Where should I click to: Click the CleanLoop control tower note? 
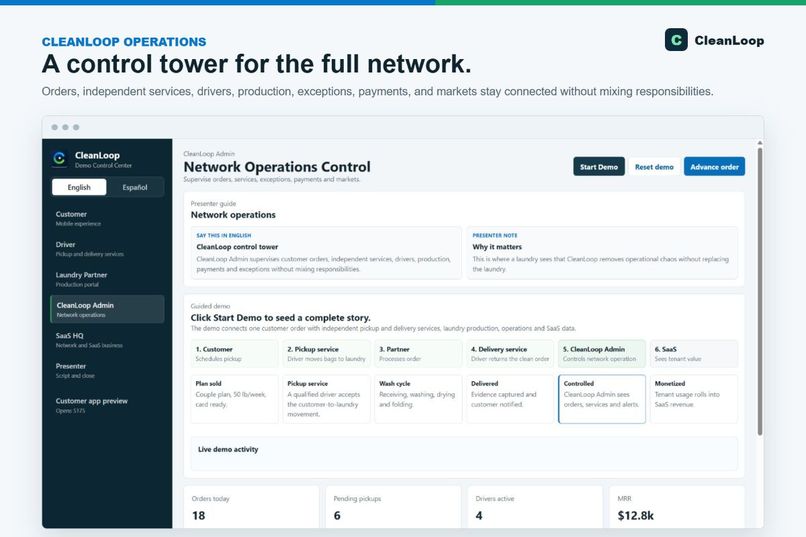coord(326,253)
